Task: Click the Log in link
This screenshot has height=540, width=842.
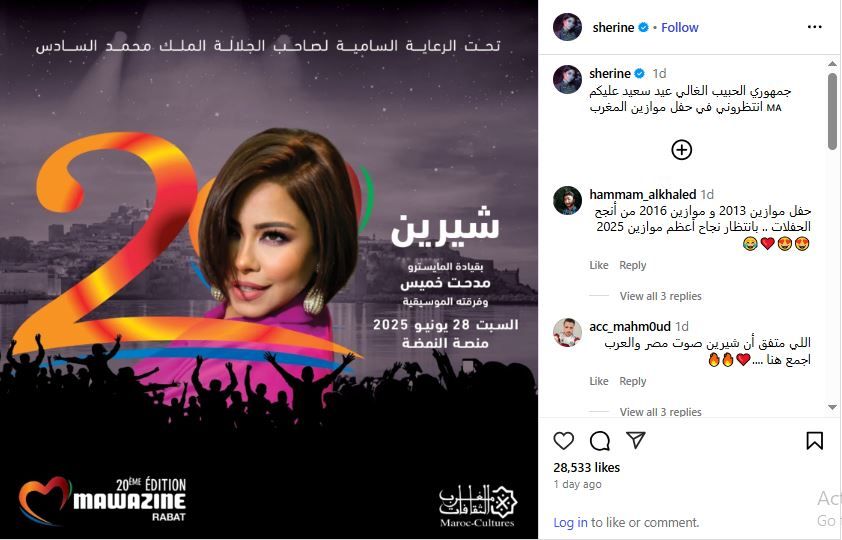Action: tap(570, 522)
